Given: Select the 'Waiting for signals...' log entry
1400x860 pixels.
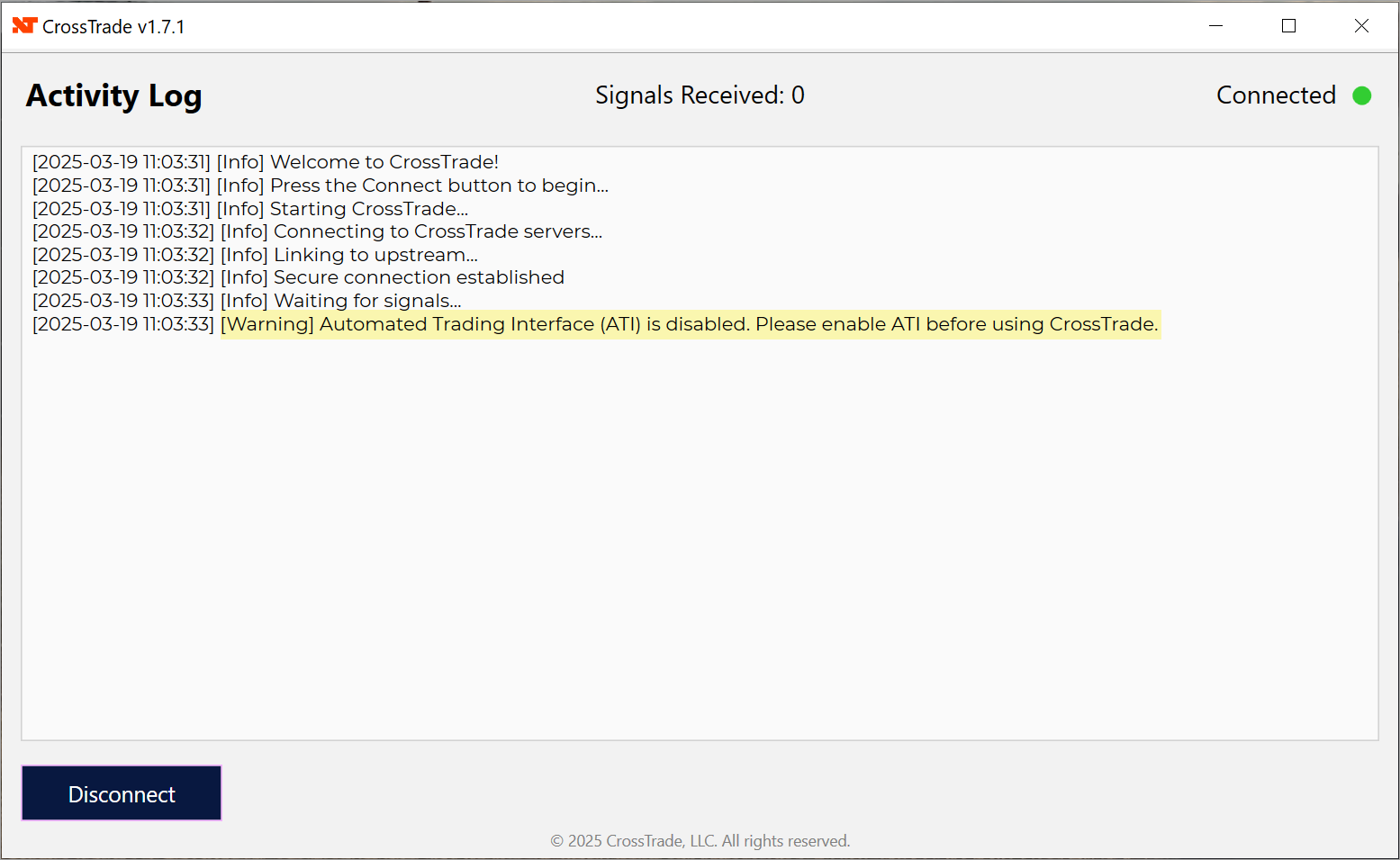Looking at the screenshot, I should coord(247,301).
